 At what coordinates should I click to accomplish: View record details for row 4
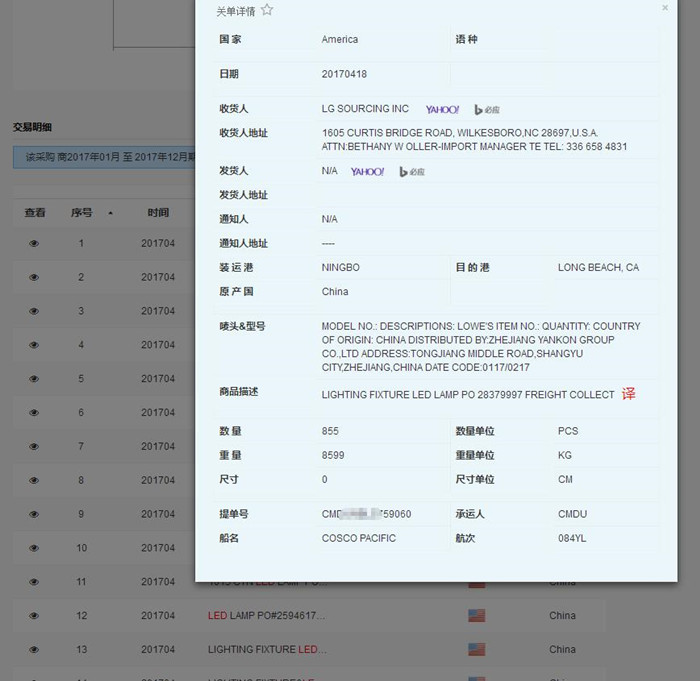tap(34, 345)
